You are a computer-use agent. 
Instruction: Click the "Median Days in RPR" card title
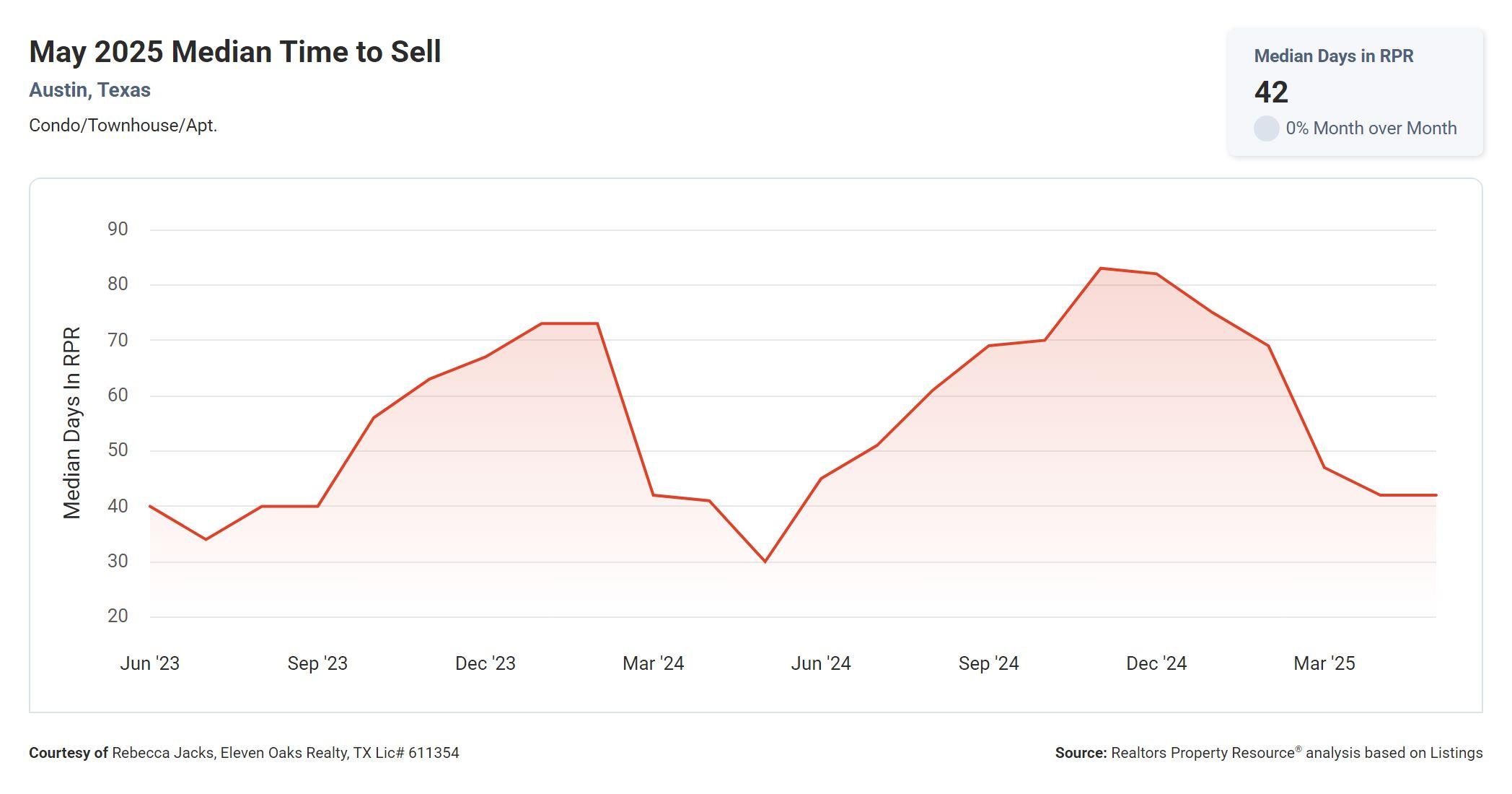[1333, 56]
